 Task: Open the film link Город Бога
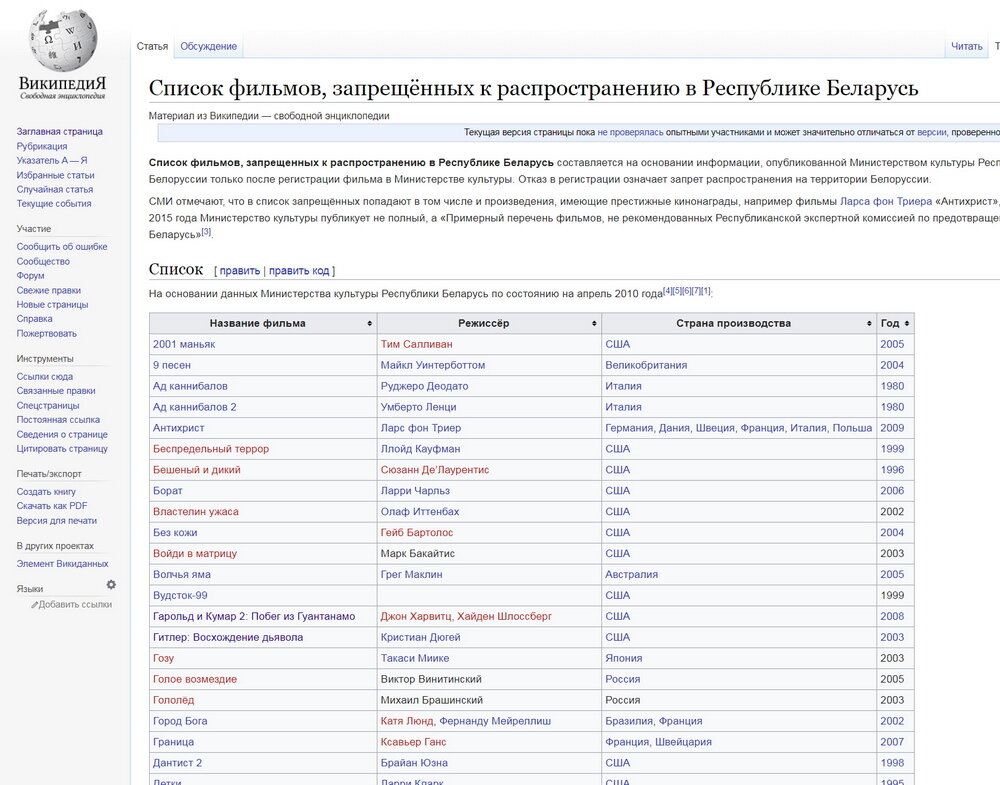click(180, 721)
